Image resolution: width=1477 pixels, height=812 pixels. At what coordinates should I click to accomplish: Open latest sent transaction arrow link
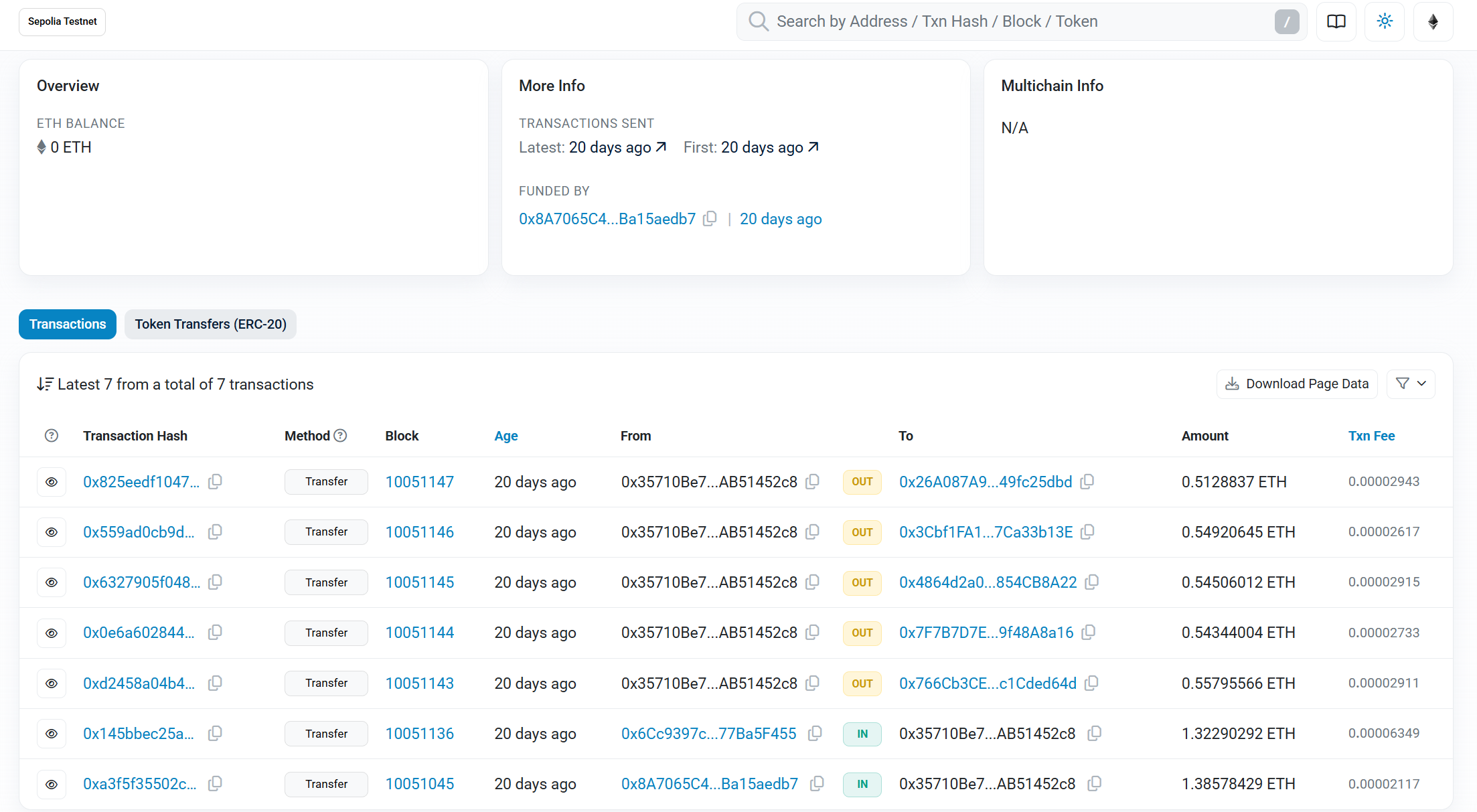661,147
